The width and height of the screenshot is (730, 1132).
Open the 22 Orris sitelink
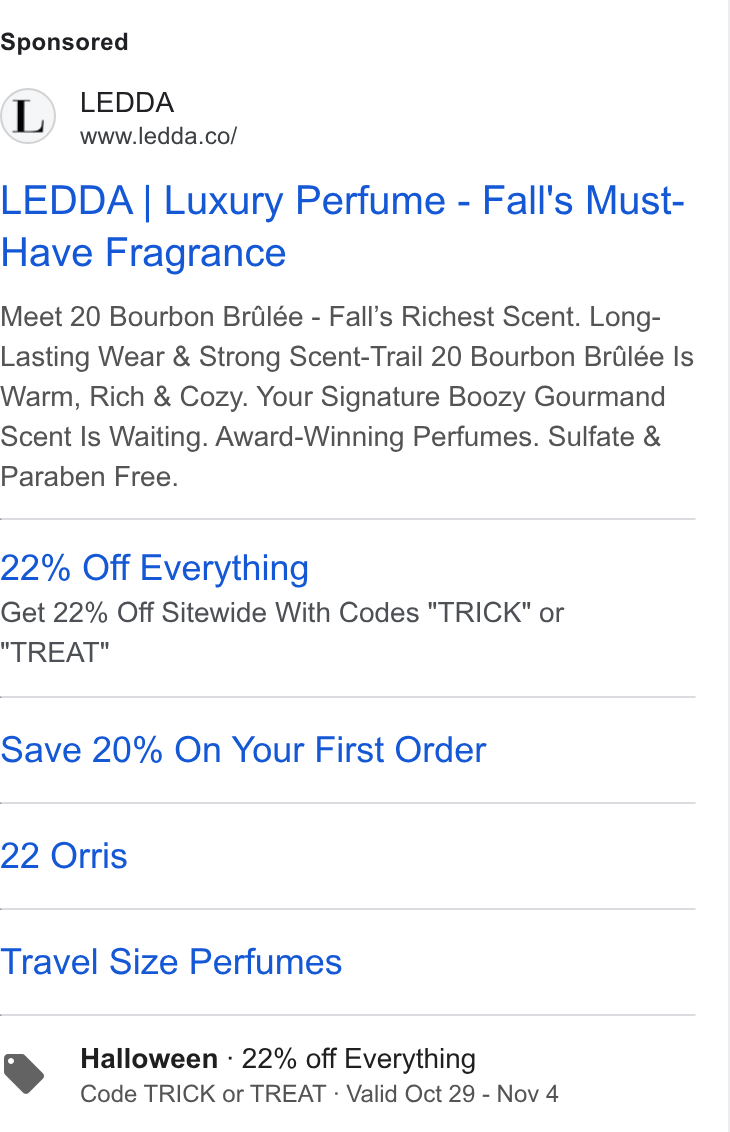(64, 856)
